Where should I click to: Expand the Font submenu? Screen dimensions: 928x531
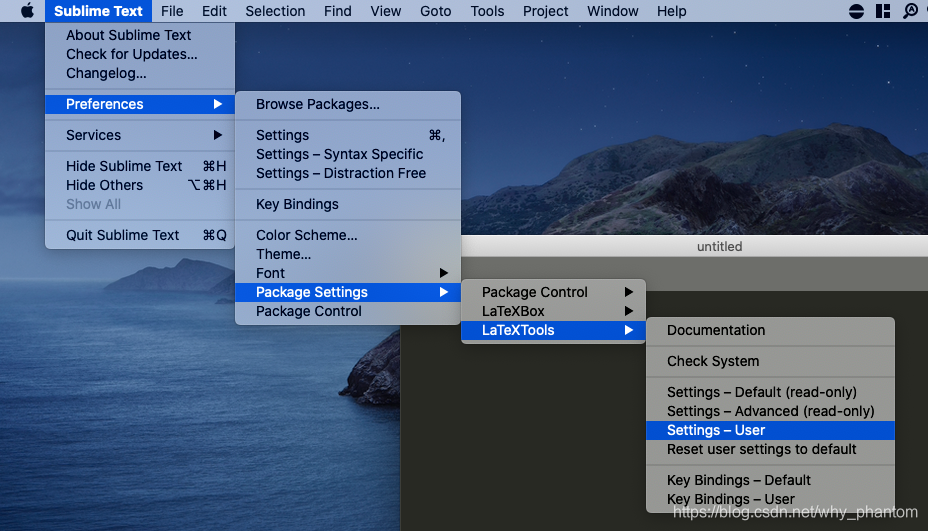click(348, 273)
